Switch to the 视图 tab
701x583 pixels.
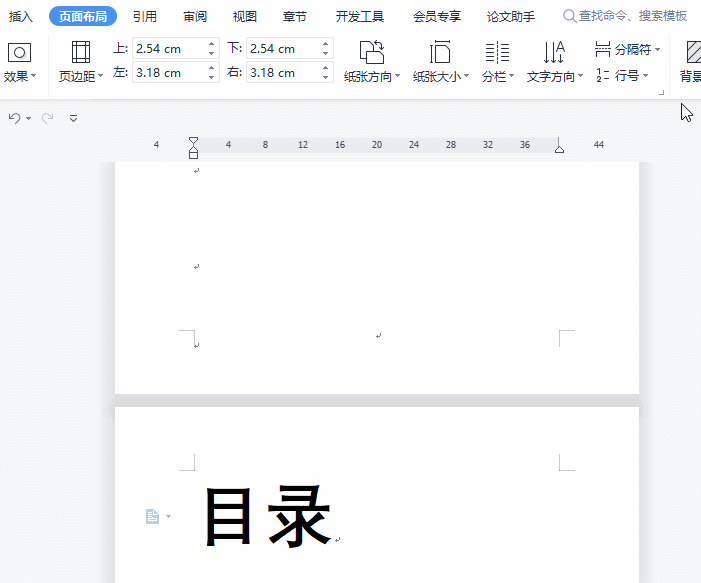click(245, 17)
